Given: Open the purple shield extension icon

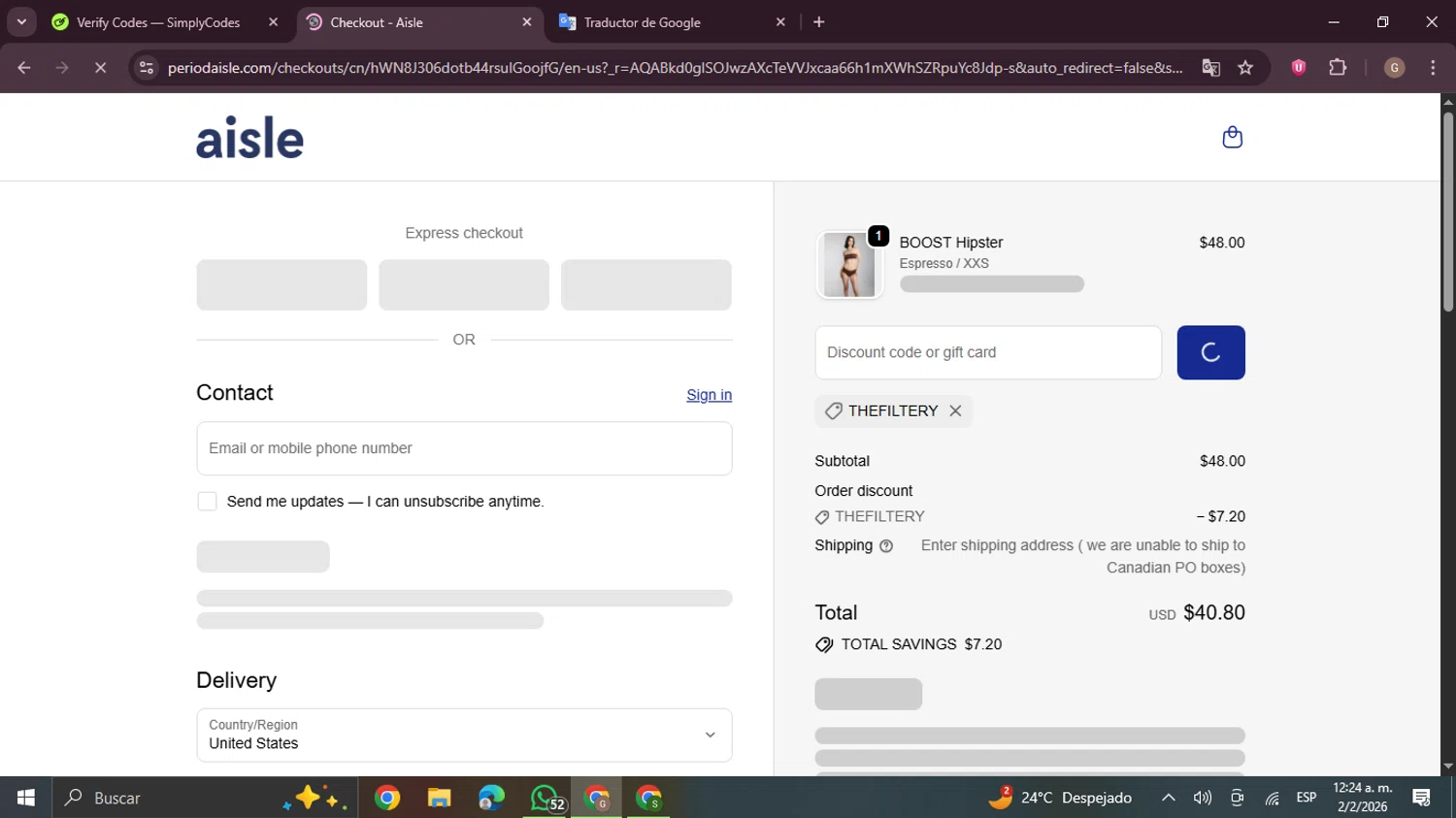Looking at the screenshot, I should click(x=1299, y=67).
